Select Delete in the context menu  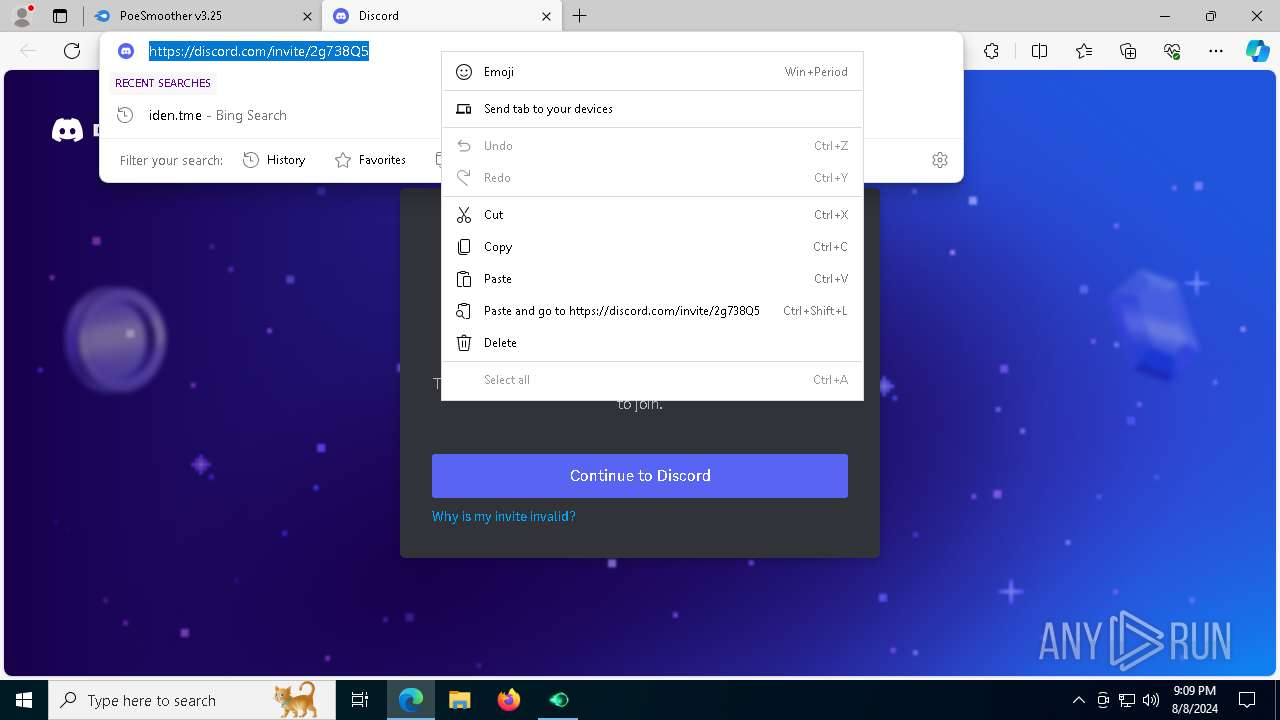click(652, 343)
